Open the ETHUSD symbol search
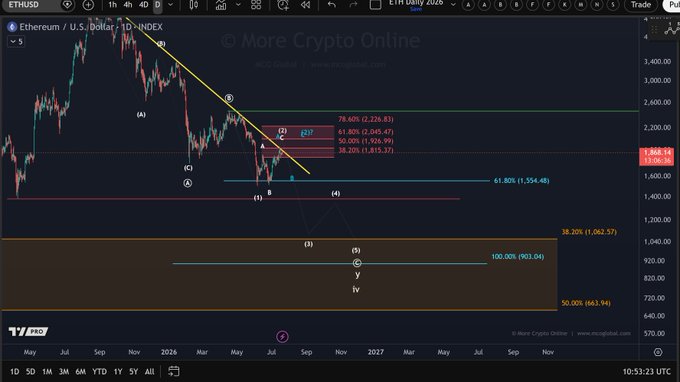This screenshot has height=382, width=680. click(x=24, y=5)
